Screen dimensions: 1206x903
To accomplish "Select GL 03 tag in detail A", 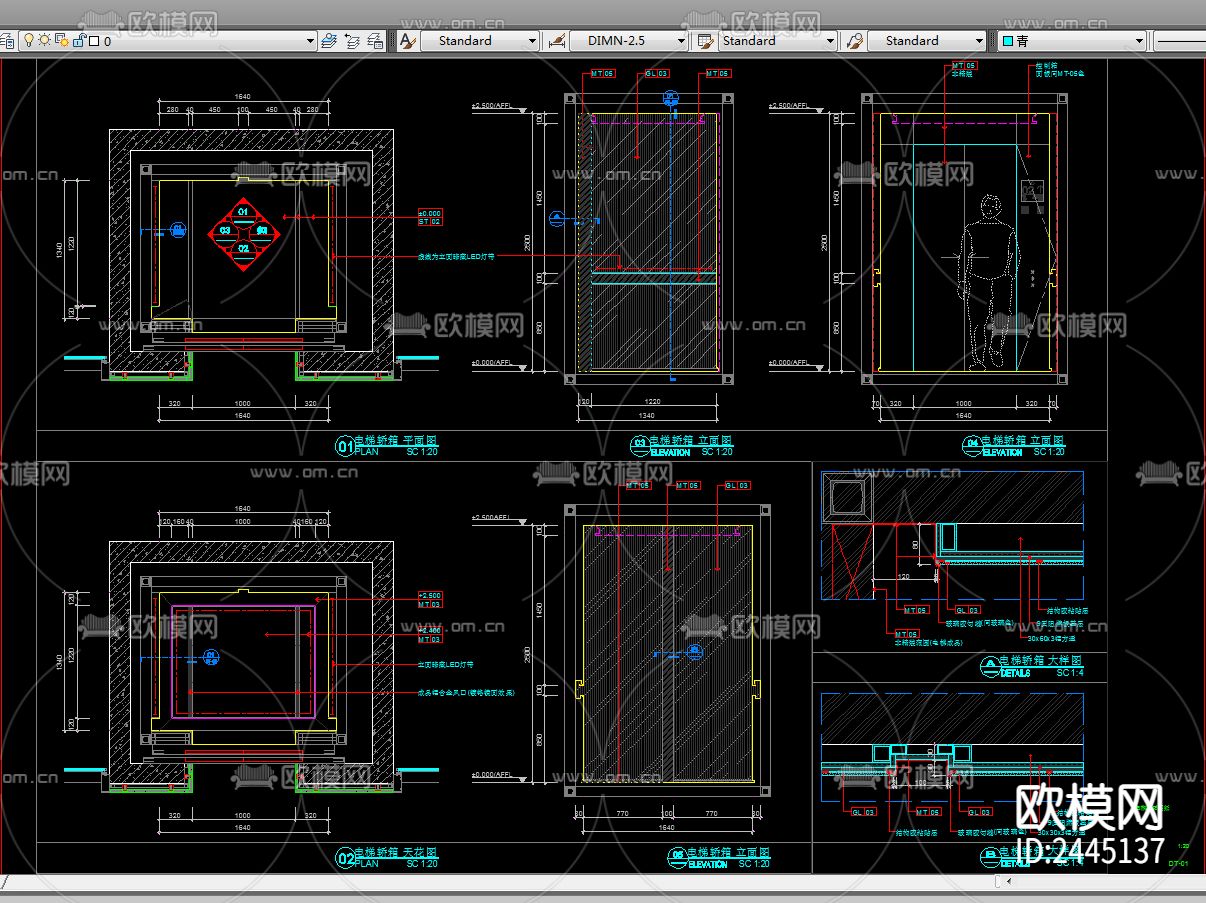I will coord(967,609).
